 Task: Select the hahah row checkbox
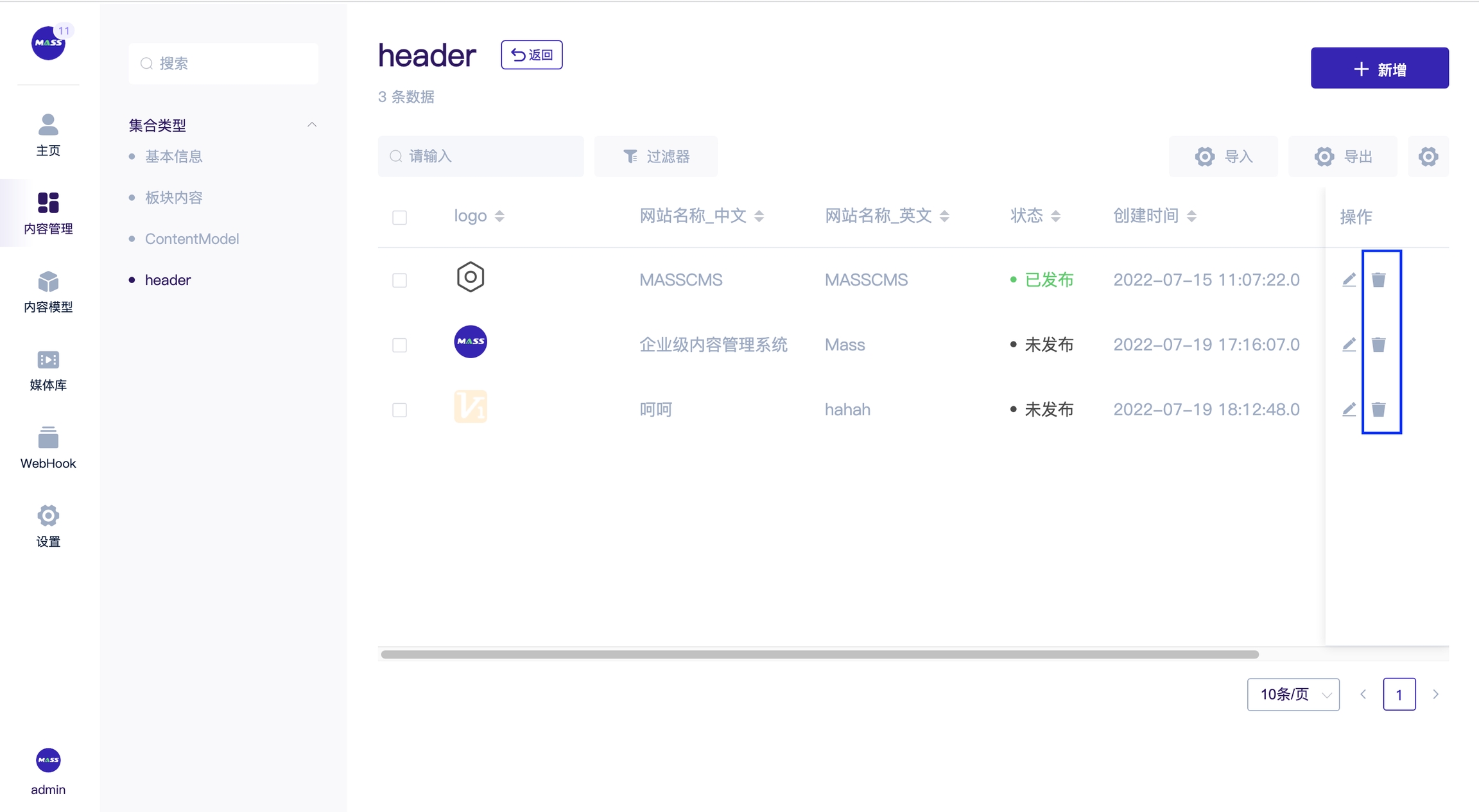tap(399, 410)
